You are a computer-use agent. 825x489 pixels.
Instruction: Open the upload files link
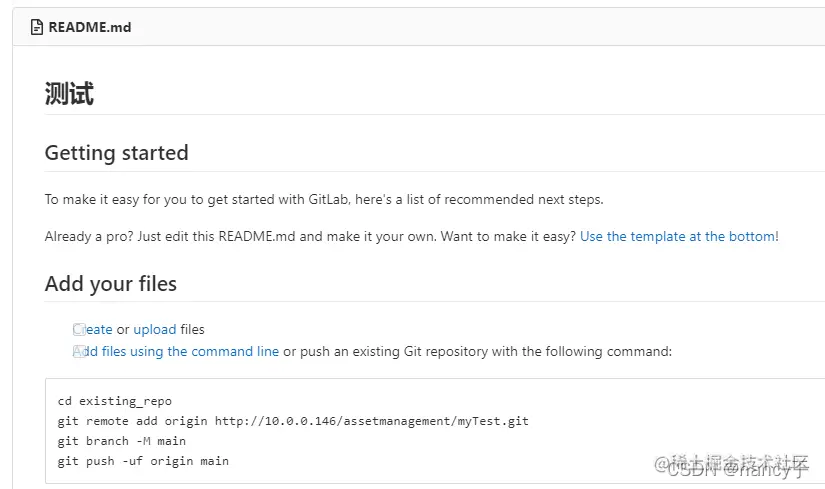(x=154, y=329)
